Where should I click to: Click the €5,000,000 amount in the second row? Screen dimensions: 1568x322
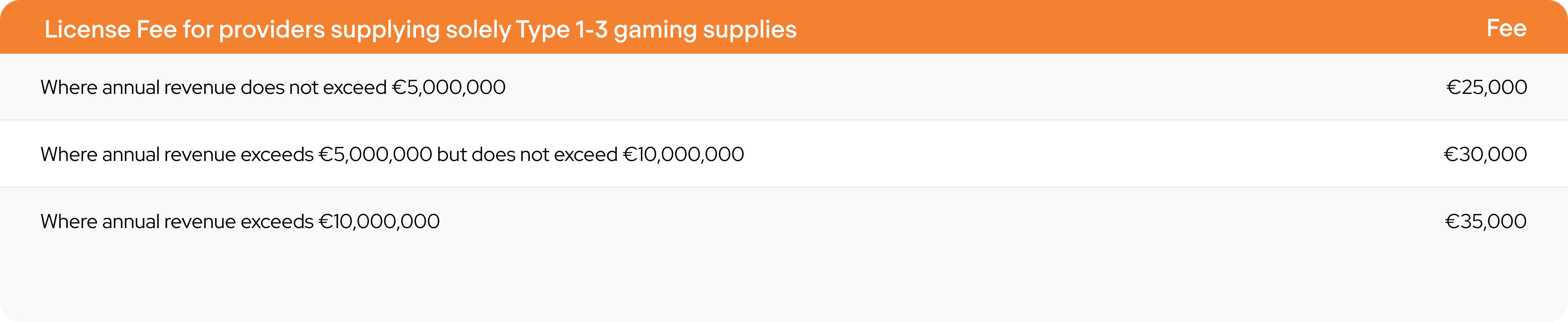point(376,154)
